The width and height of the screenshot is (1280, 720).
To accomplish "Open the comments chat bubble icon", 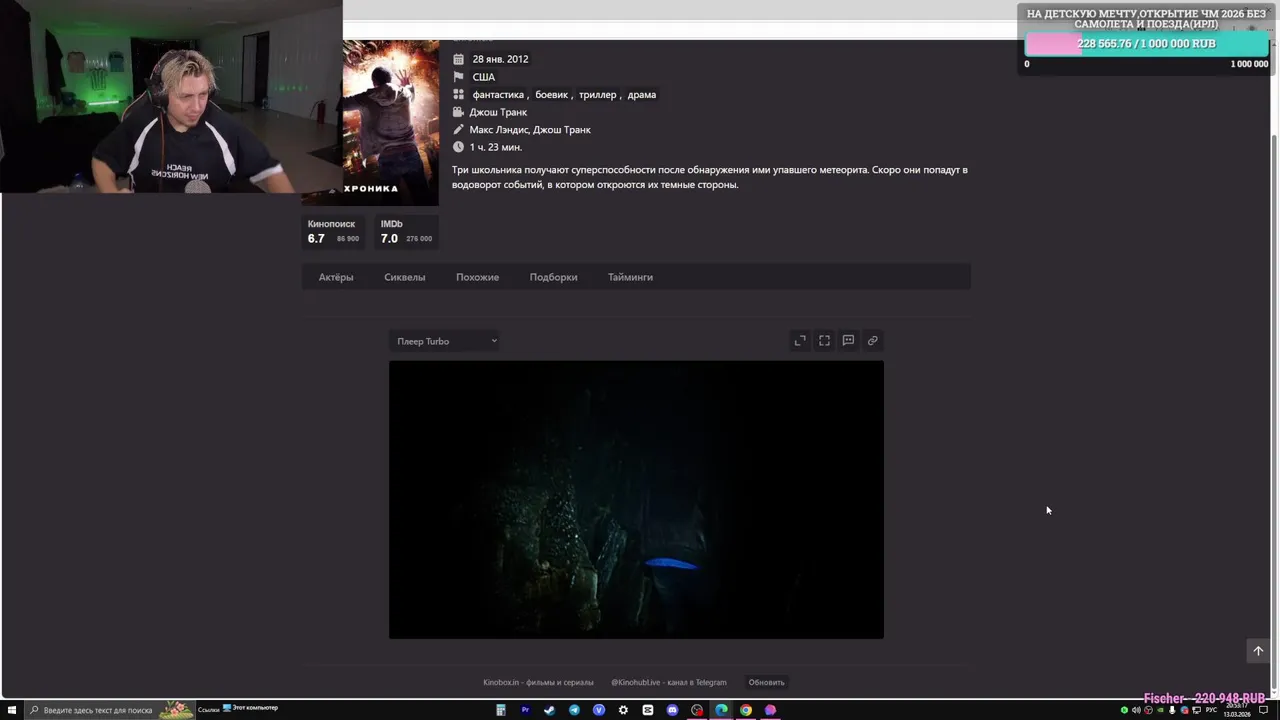I will (848, 341).
